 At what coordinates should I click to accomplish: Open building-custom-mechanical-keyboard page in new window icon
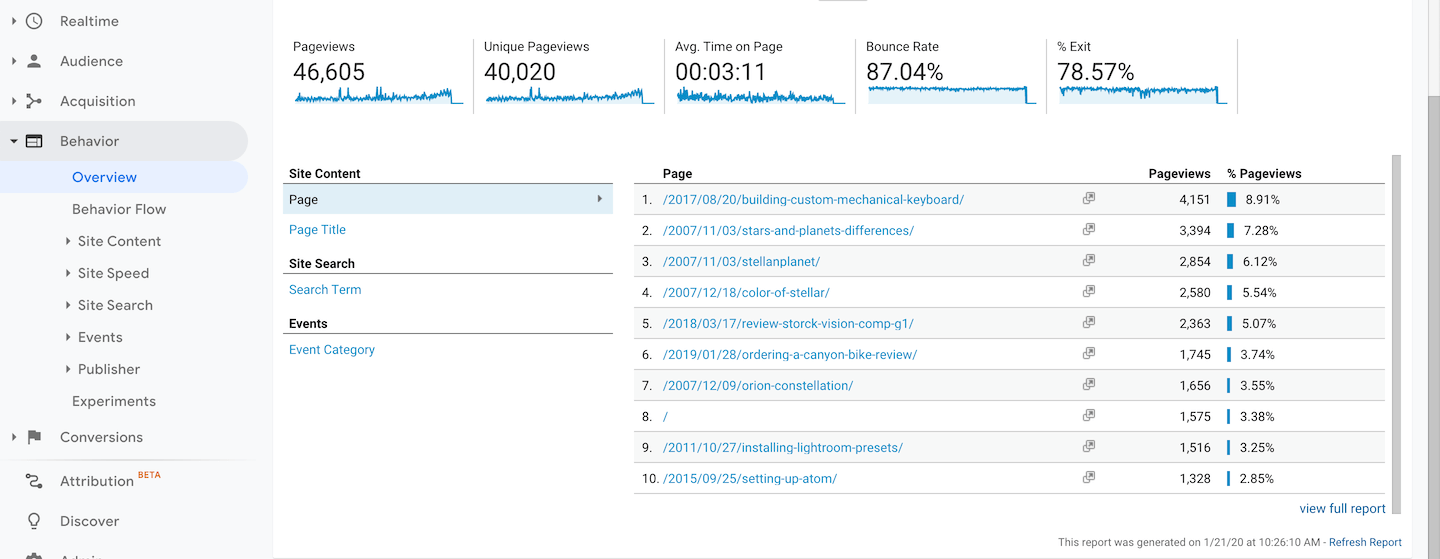coord(1088,199)
